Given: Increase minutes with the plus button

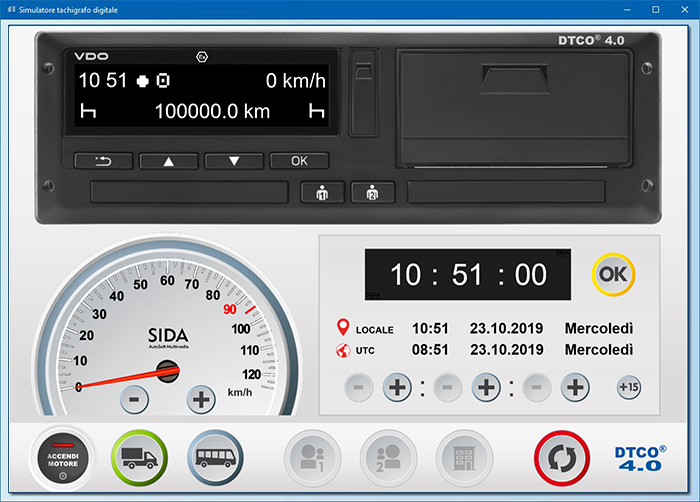Looking at the screenshot, I should click(486, 386).
